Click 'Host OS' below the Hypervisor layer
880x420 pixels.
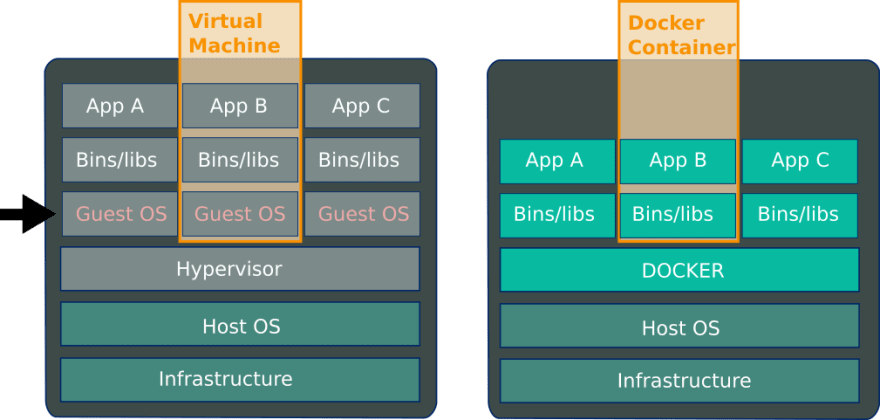[x=240, y=324]
